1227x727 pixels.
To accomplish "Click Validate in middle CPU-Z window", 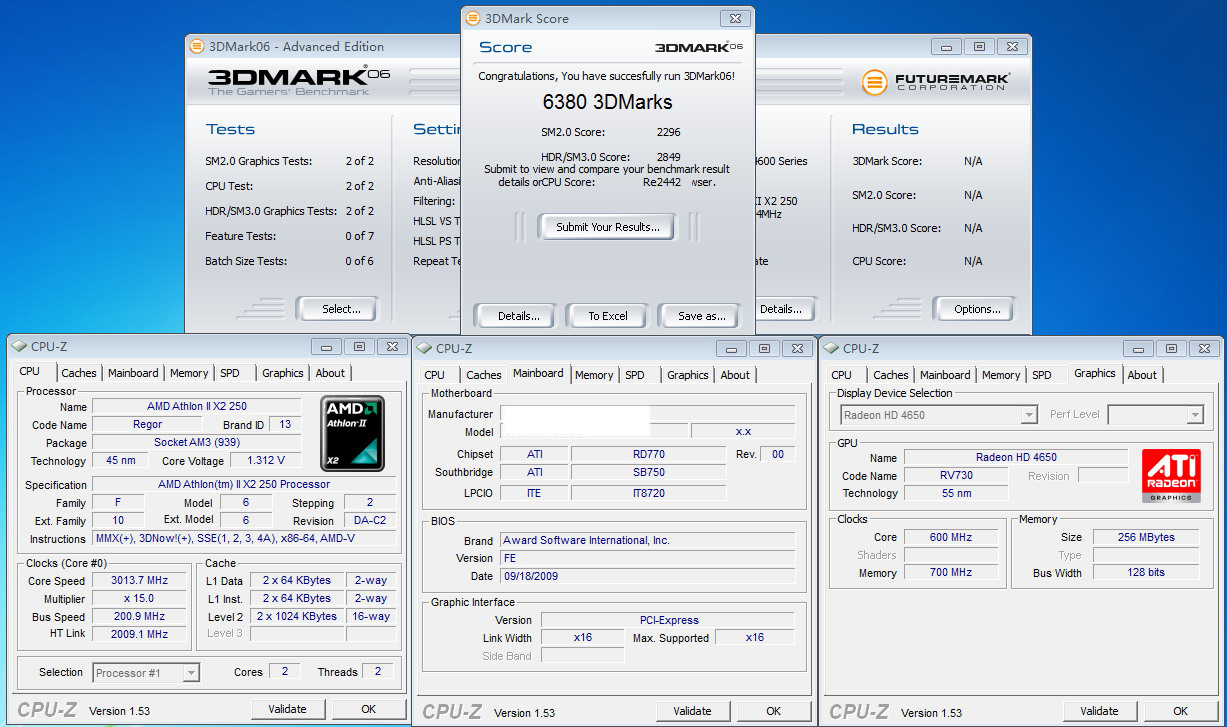I will pyautogui.click(x=692, y=711).
